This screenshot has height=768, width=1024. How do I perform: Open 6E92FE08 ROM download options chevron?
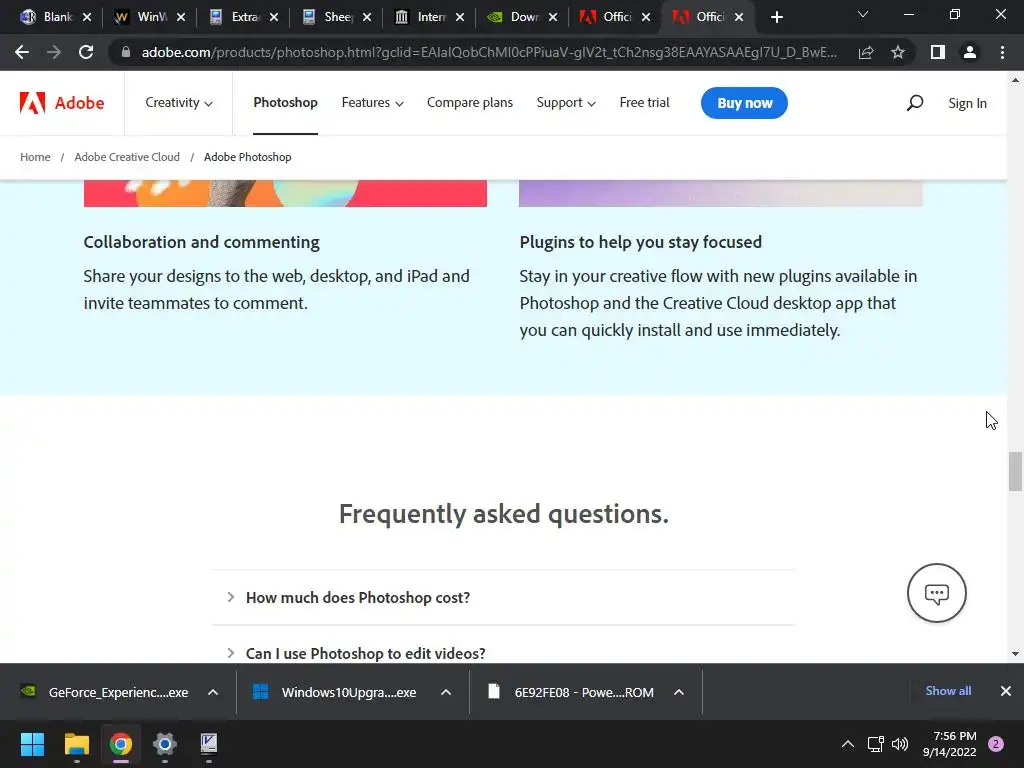(x=679, y=692)
